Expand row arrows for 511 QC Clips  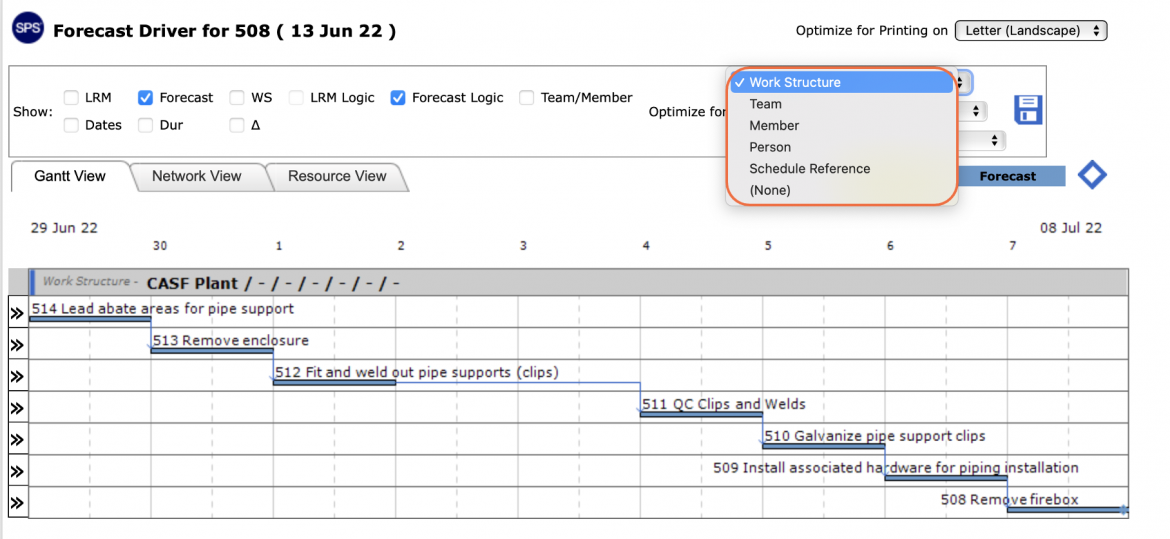tap(17, 408)
